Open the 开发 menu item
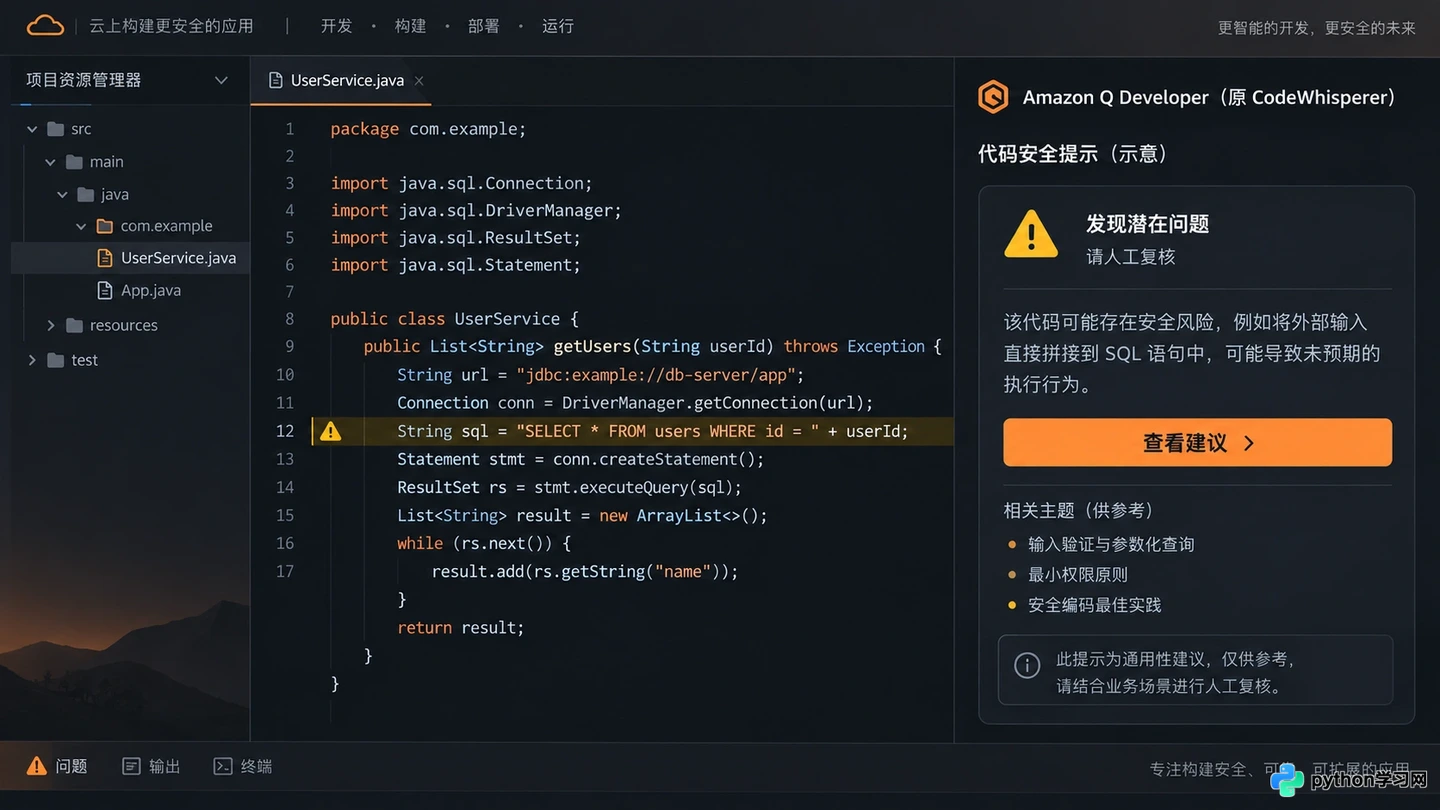The height and width of the screenshot is (810, 1440). click(336, 26)
